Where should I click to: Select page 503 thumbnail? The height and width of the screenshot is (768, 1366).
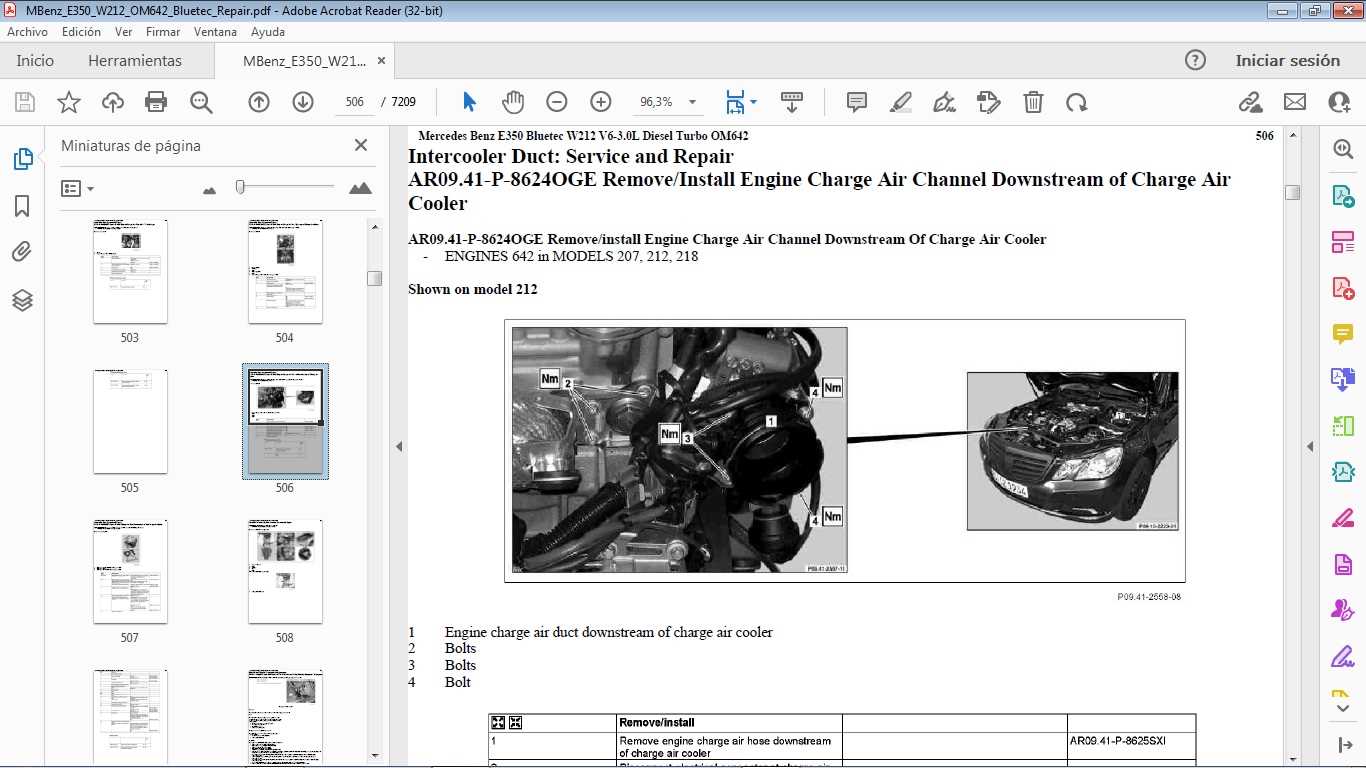click(130, 271)
